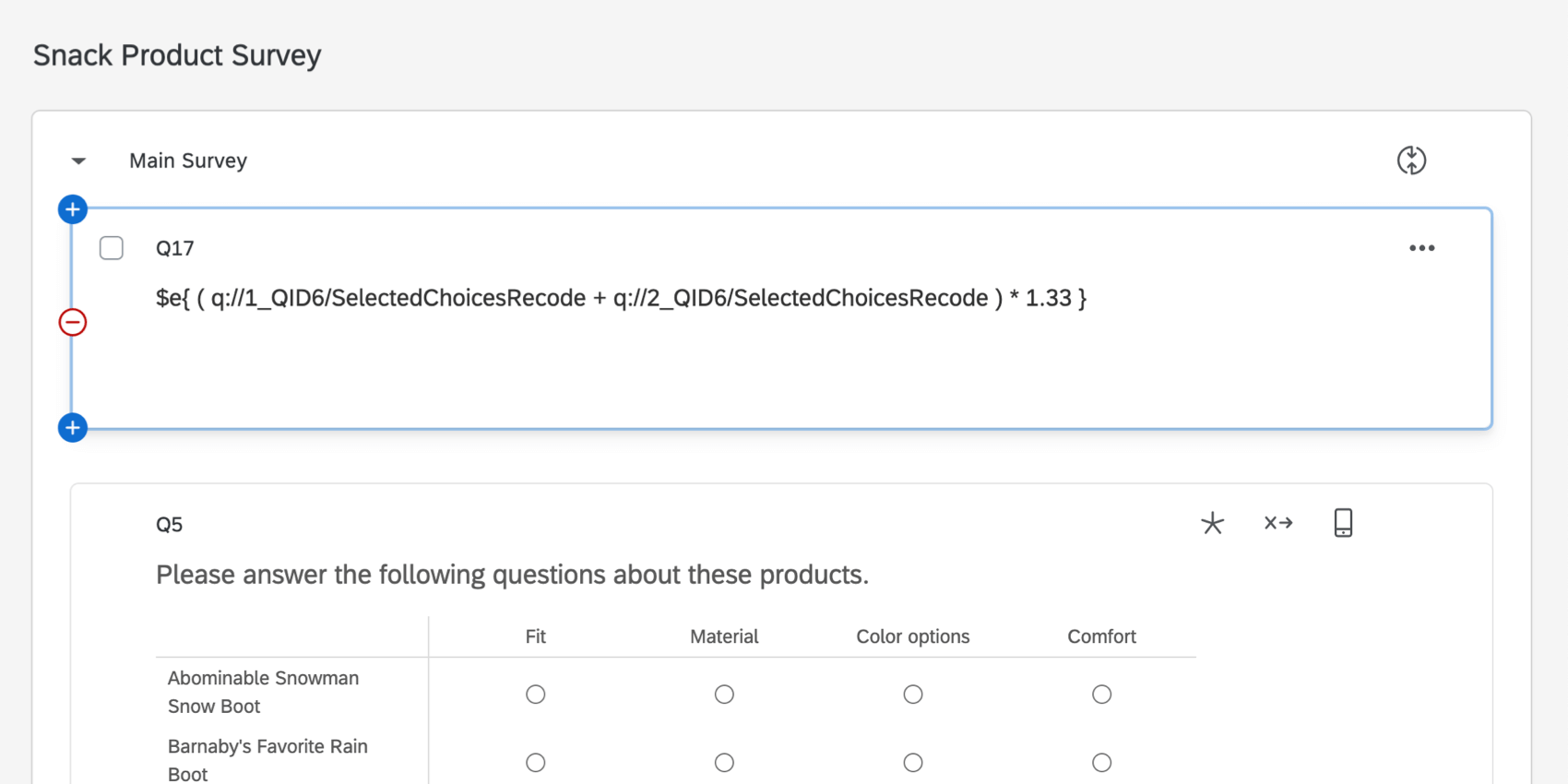Click the Color options column header

pos(913,636)
